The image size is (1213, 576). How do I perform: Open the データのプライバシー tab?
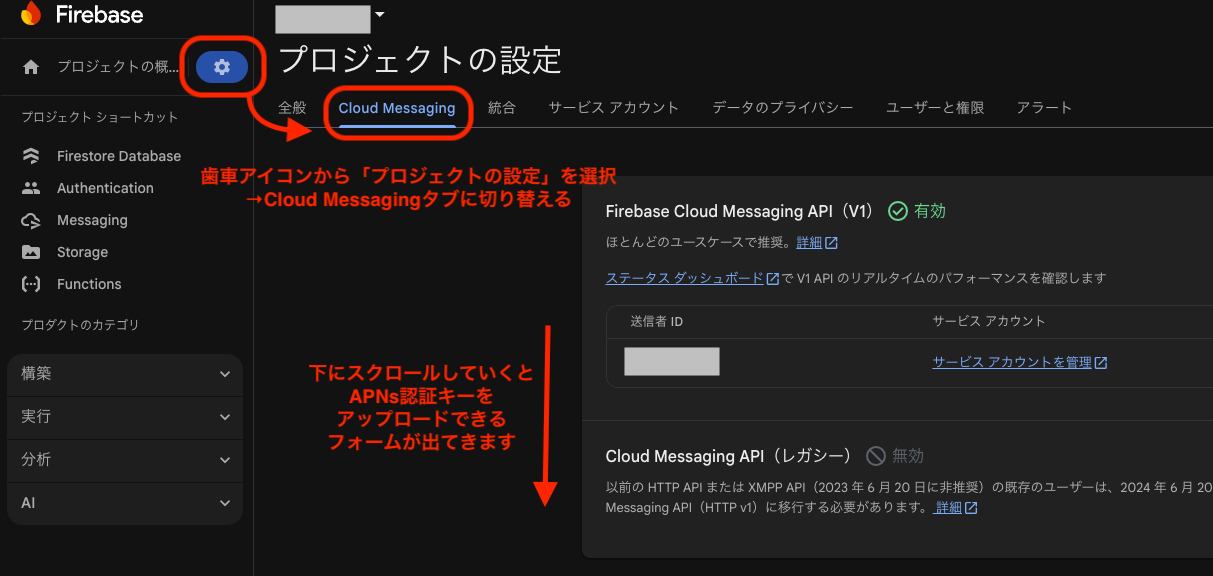[x=783, y=108]
